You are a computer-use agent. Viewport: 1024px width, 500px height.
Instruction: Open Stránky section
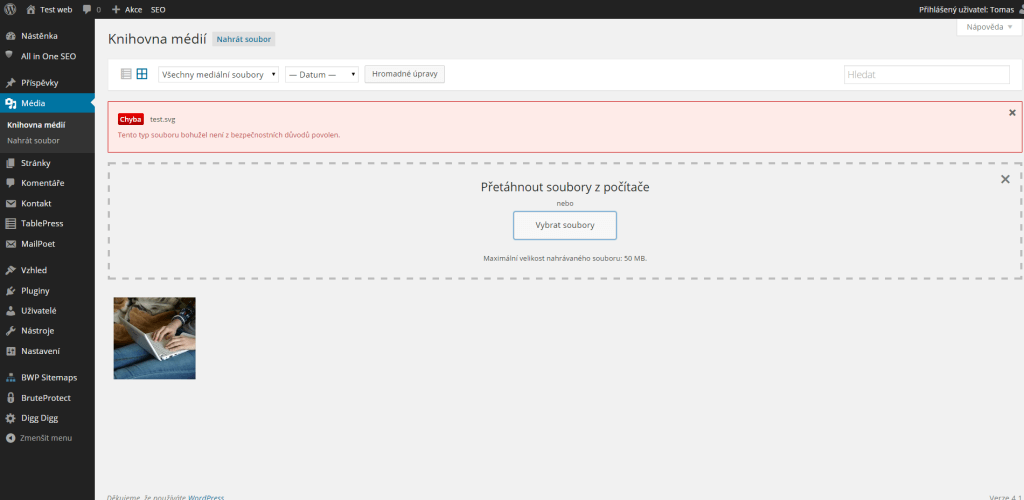(x=36, y=163)
